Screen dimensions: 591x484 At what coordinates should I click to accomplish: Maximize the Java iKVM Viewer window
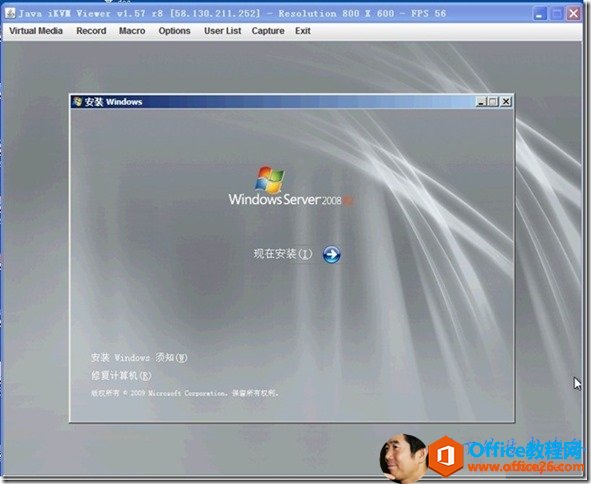[557, 14]
